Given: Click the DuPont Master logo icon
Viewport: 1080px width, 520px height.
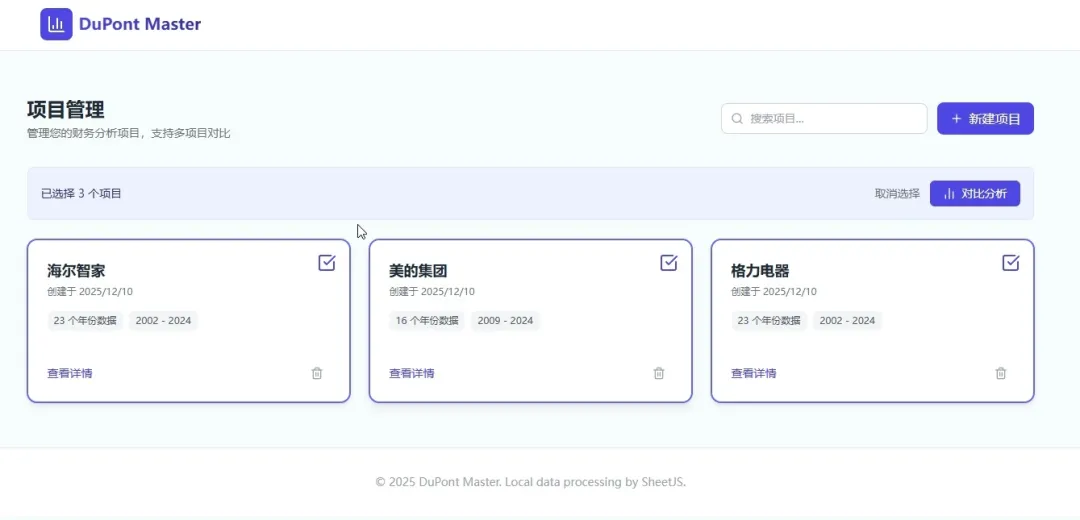Looking at the screenshot, I should (56, 24).
